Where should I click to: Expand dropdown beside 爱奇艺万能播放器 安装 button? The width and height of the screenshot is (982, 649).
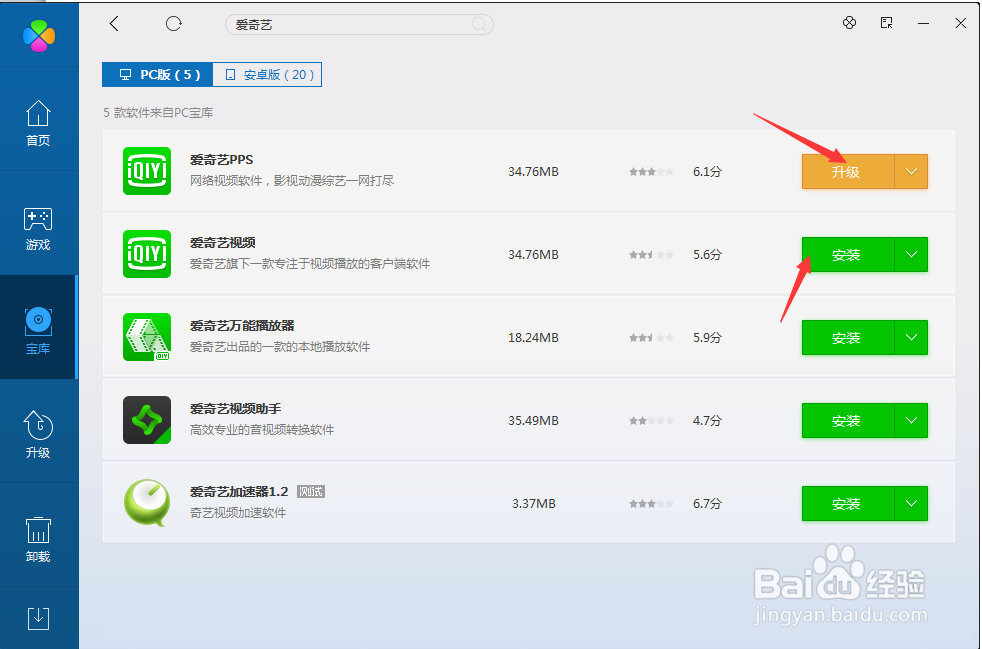coord(911,338)
